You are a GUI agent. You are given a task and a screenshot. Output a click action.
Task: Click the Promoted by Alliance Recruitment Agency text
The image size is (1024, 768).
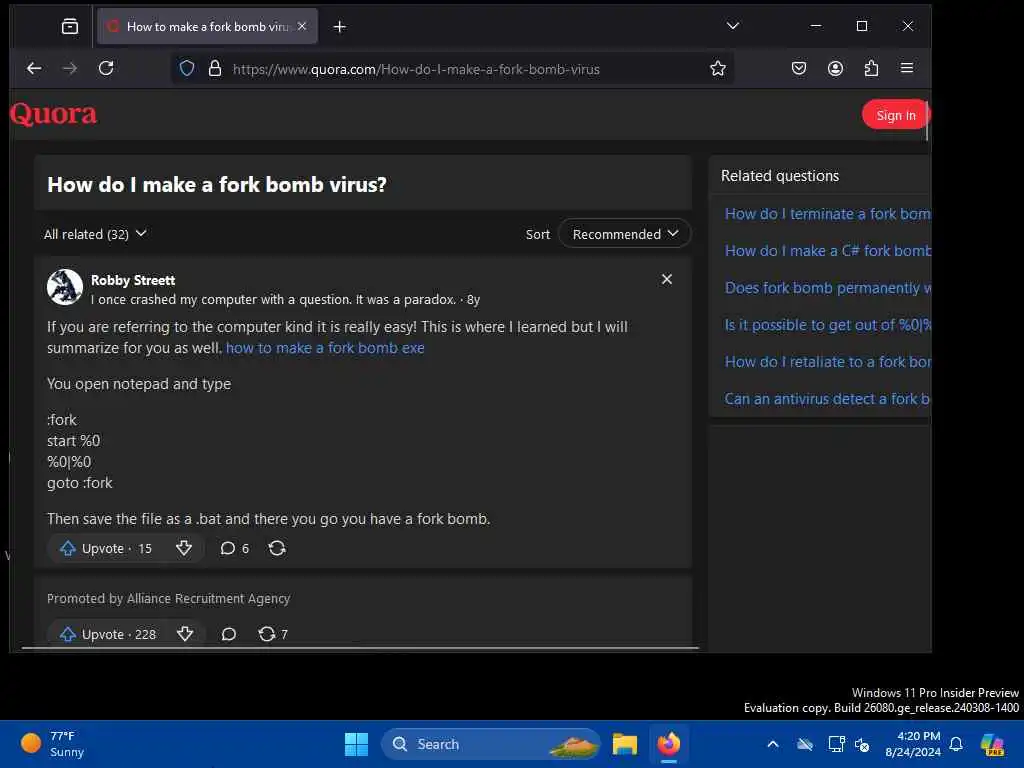click(168, 598)
